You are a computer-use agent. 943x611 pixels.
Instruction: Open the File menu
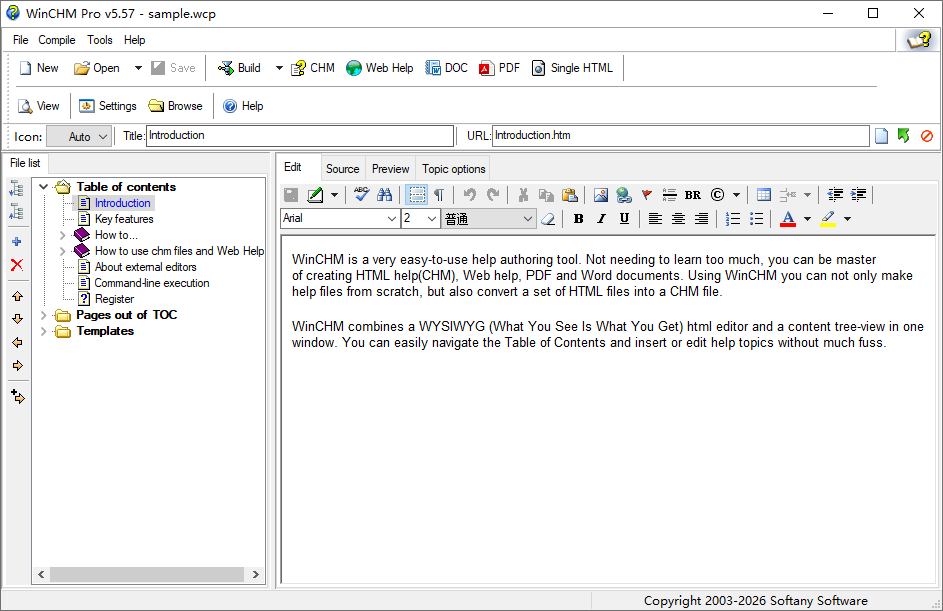click(20, 40)
